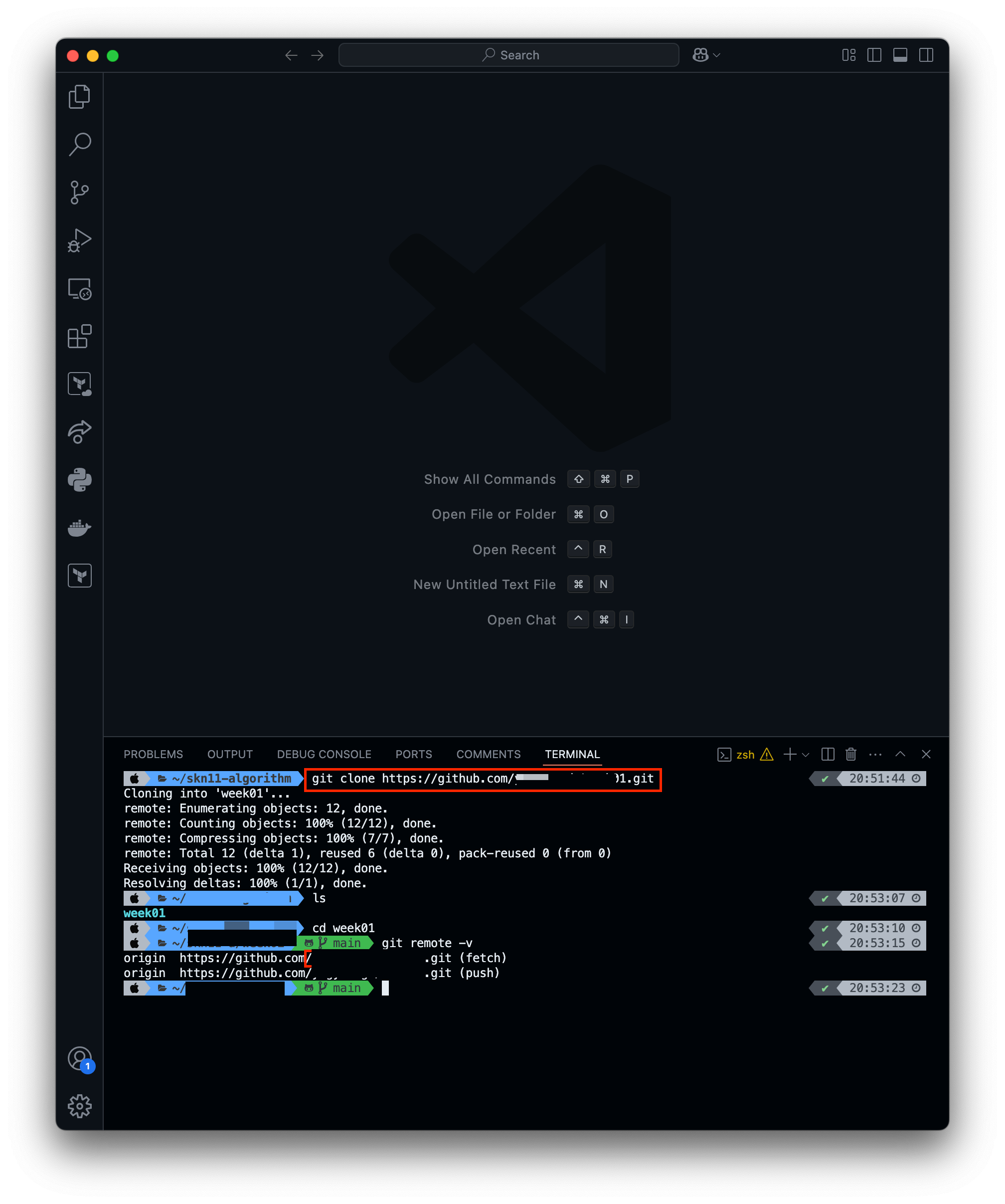Open the Search view in sidebar
Screen dimensions: 1005x1204
click(x=79, y=144)
